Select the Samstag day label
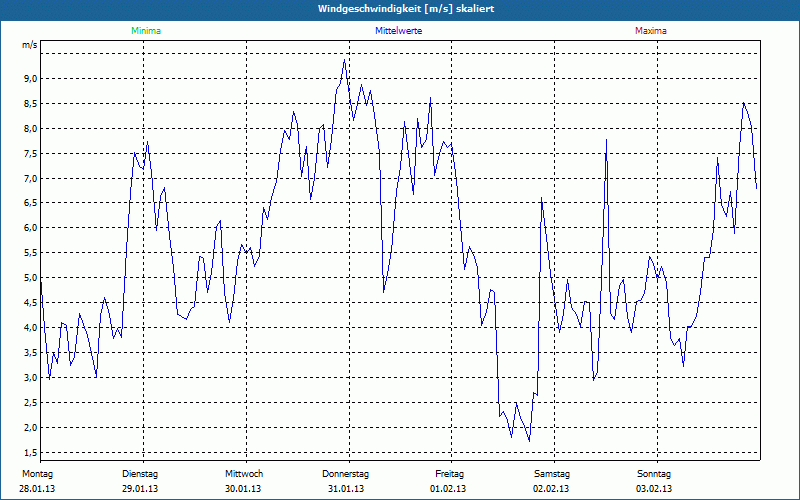 click(552, 474)
